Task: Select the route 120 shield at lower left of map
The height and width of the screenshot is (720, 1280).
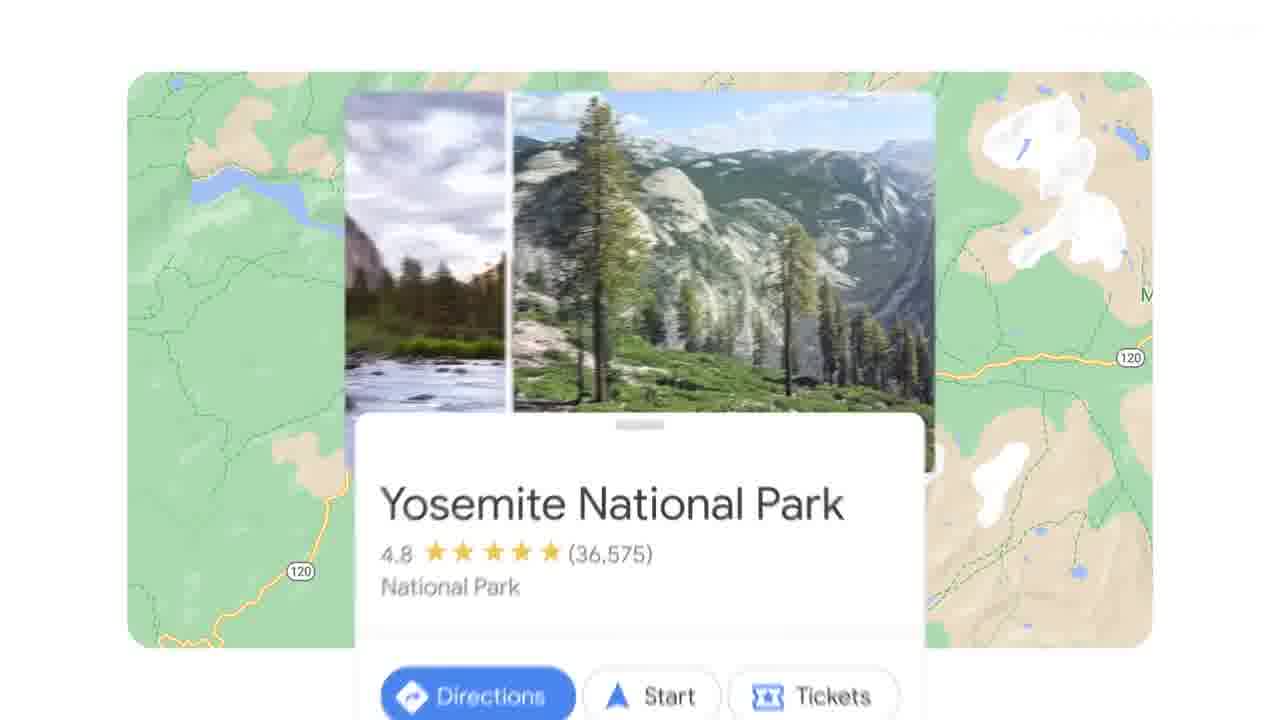Action: tap(300, 571)
